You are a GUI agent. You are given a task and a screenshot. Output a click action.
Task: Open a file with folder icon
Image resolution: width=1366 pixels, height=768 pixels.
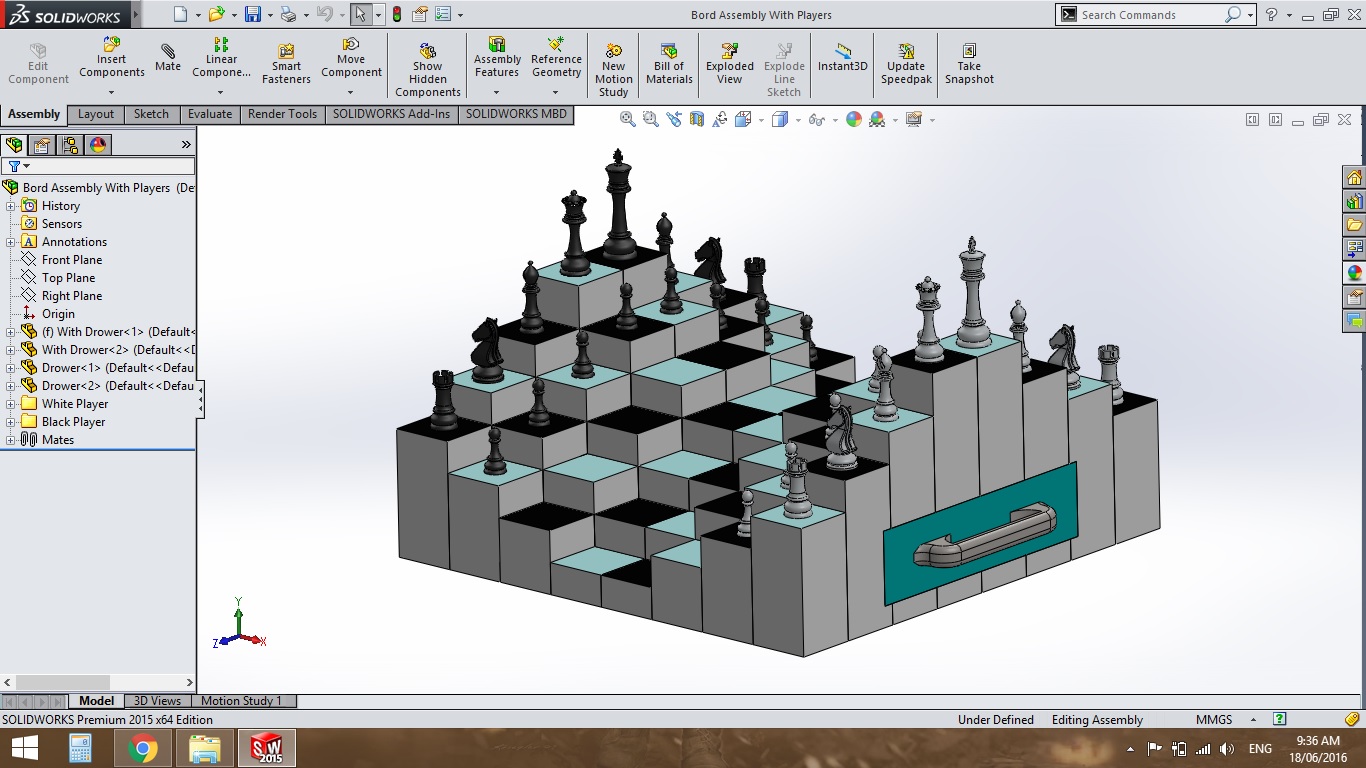pyautogui.click(x=217, y=15)
